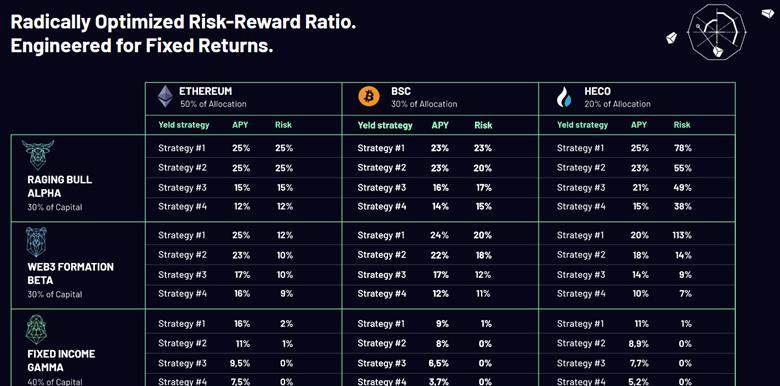Click the ETHEREUM column heading
780x386 pixels.
[205, 92]
